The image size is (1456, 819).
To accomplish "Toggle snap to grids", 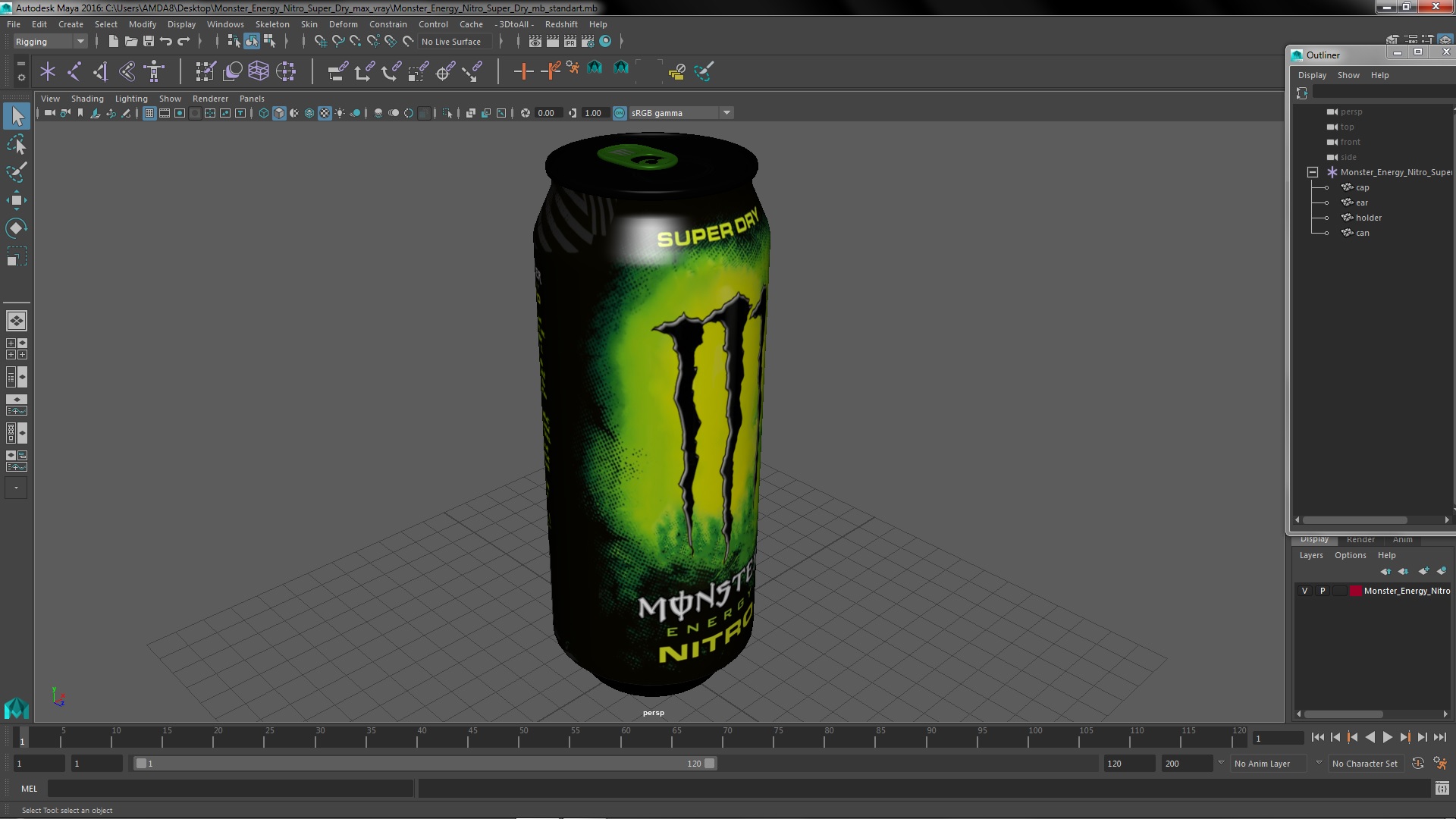I will (x=320, y=41).
